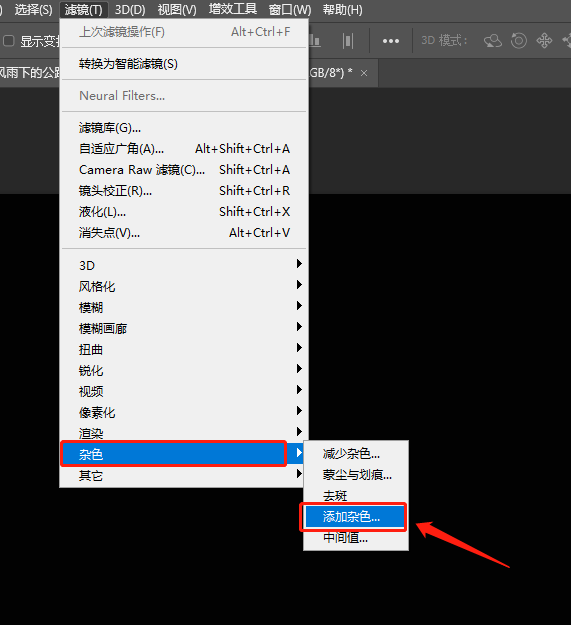Toggle the 显示变换控件 checkbox
This screenshot has height=625, width=571.
point(9,41)
